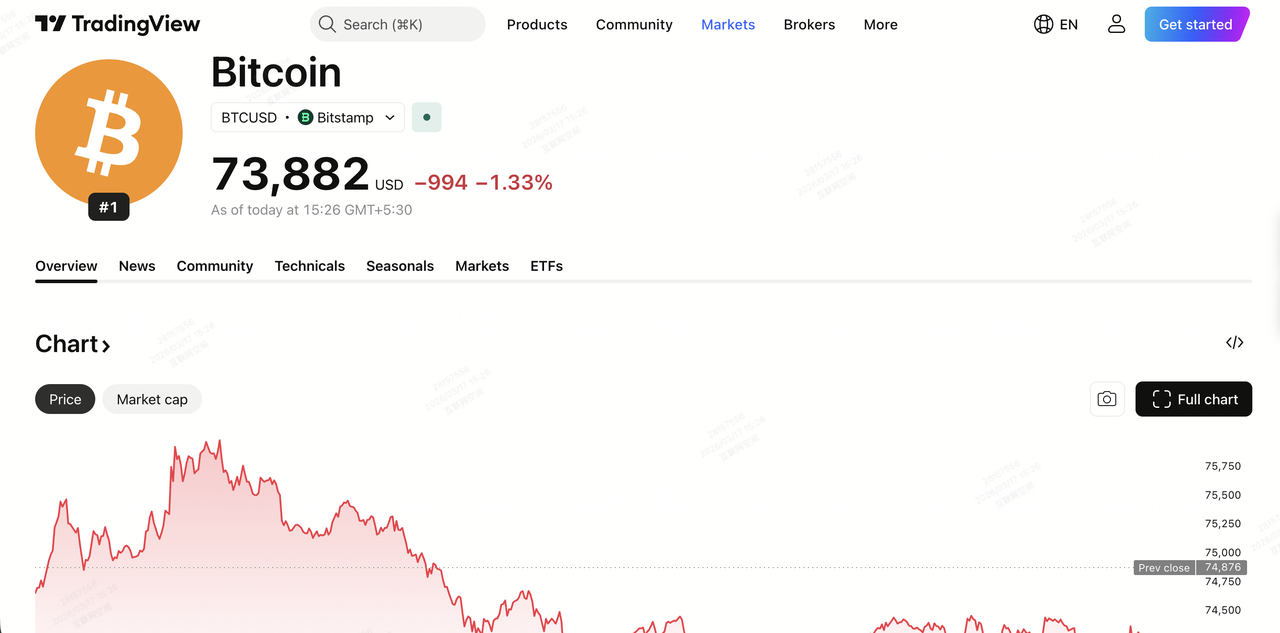Open the Brokers navigation link
This screenshot has height=633, width=1280.
[809, 24]
